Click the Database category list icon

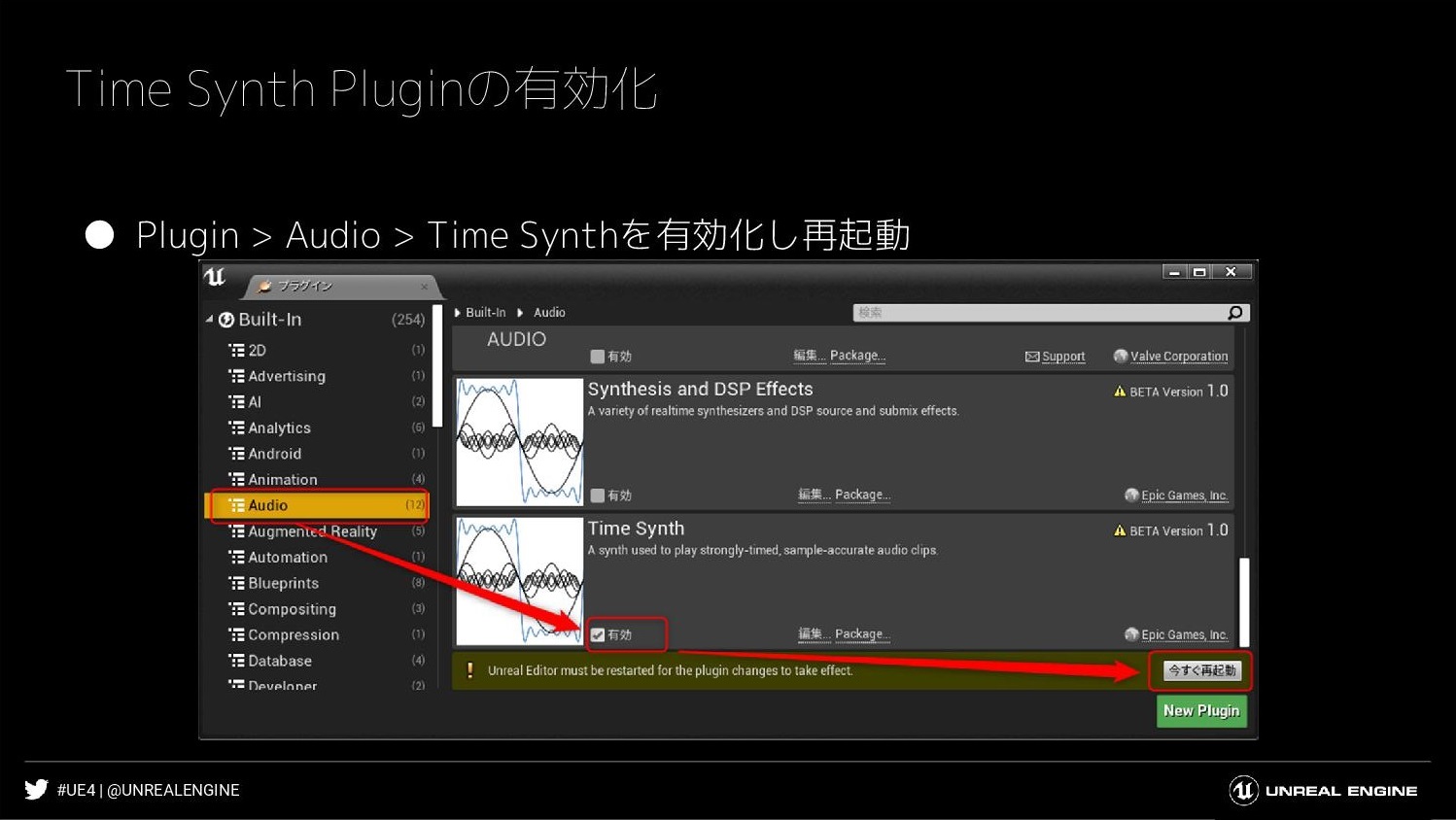pyautogui.click(x=236, y=661)
